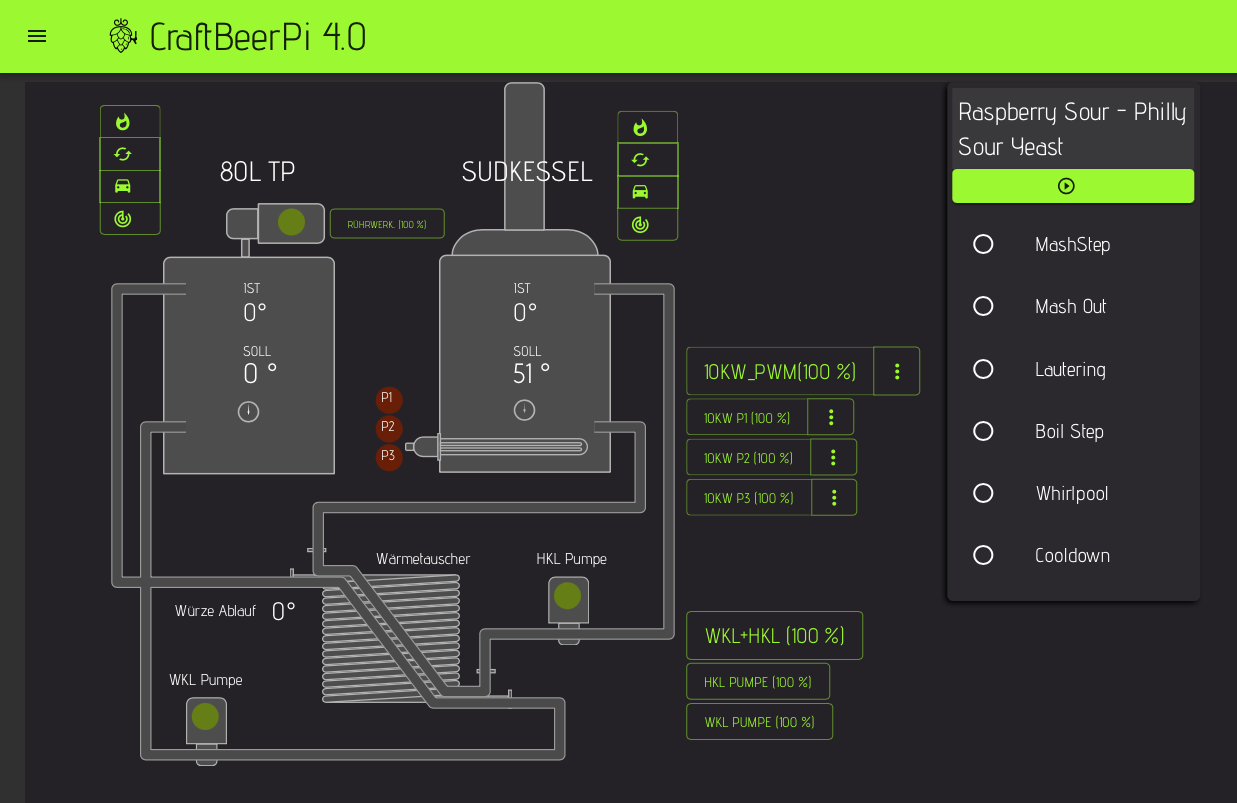Image resolution: width=1237 pixels, height=803 pixels.
Task: Start the brew with the play button
Action: 1072,186
